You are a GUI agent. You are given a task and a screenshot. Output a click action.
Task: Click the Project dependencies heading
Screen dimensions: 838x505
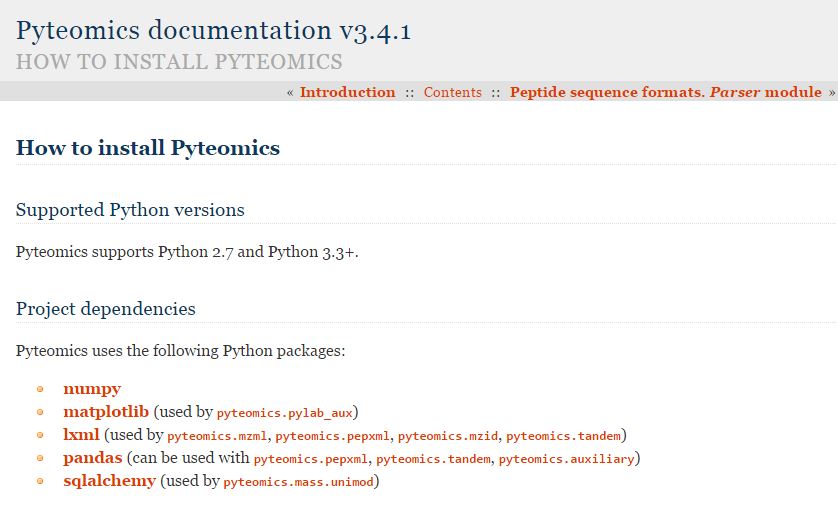coord(105,309)
